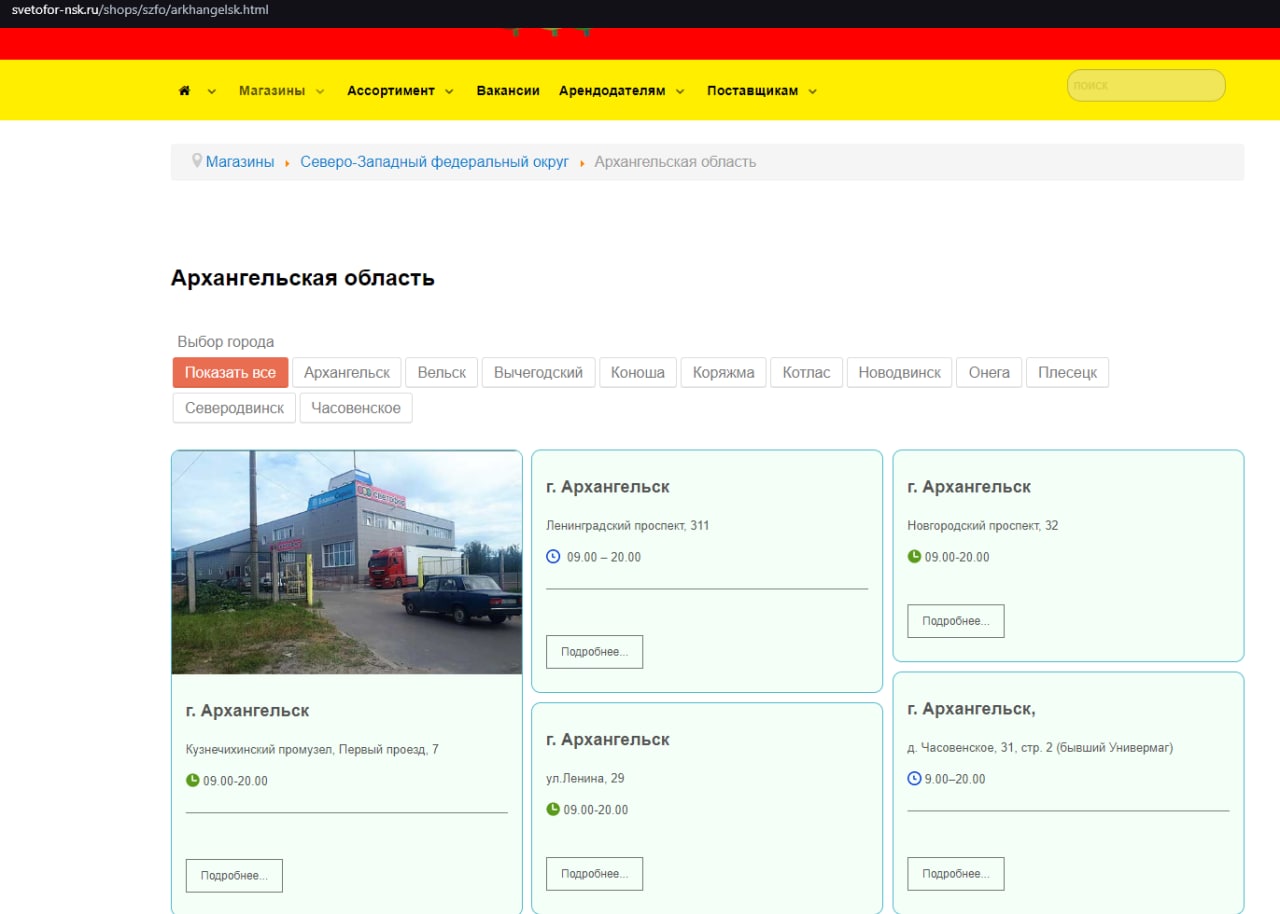Image resolution: width=1280 pixels, height=914 pixels.
Task: Click green clock icon on Кузнечихинский промузел card
Action: pyautogui.click(x=193, y=780)
